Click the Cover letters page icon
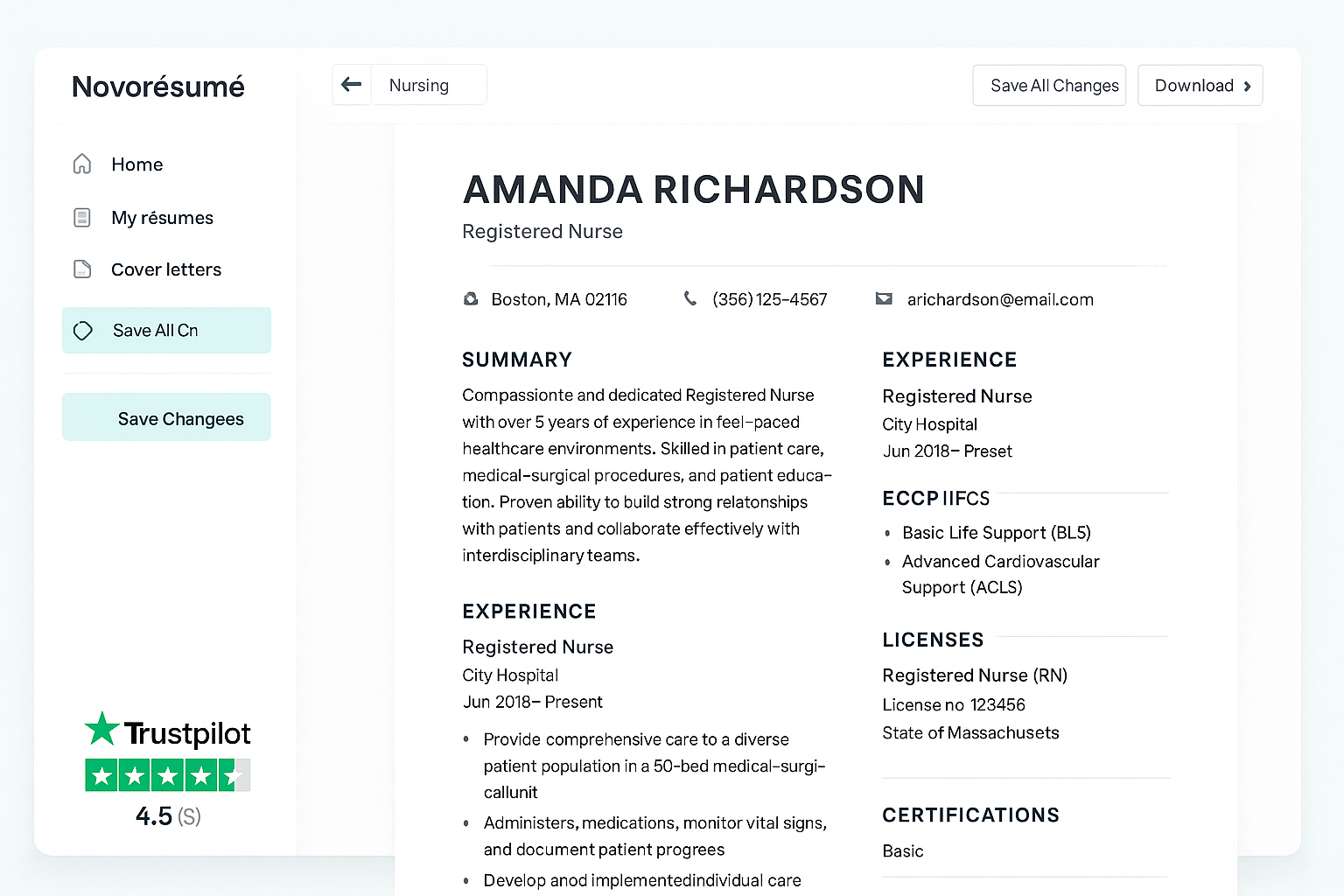This screenshot has height=896, width=1344. point(82,269)
